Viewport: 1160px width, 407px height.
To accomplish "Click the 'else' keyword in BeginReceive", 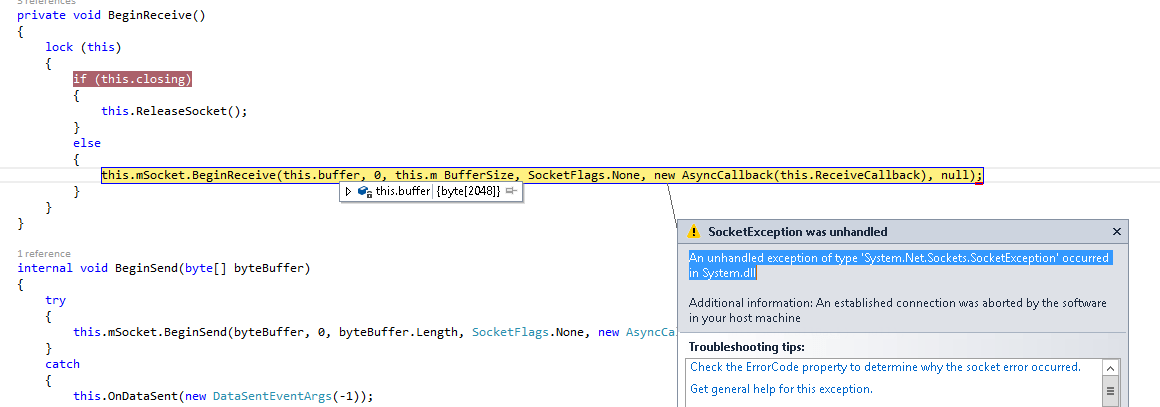I will point(87,143).
